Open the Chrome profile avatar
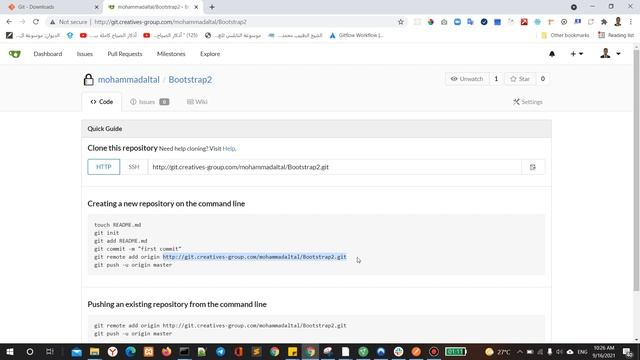The height and width of the screenshot is (360, 640). [618, 22]
